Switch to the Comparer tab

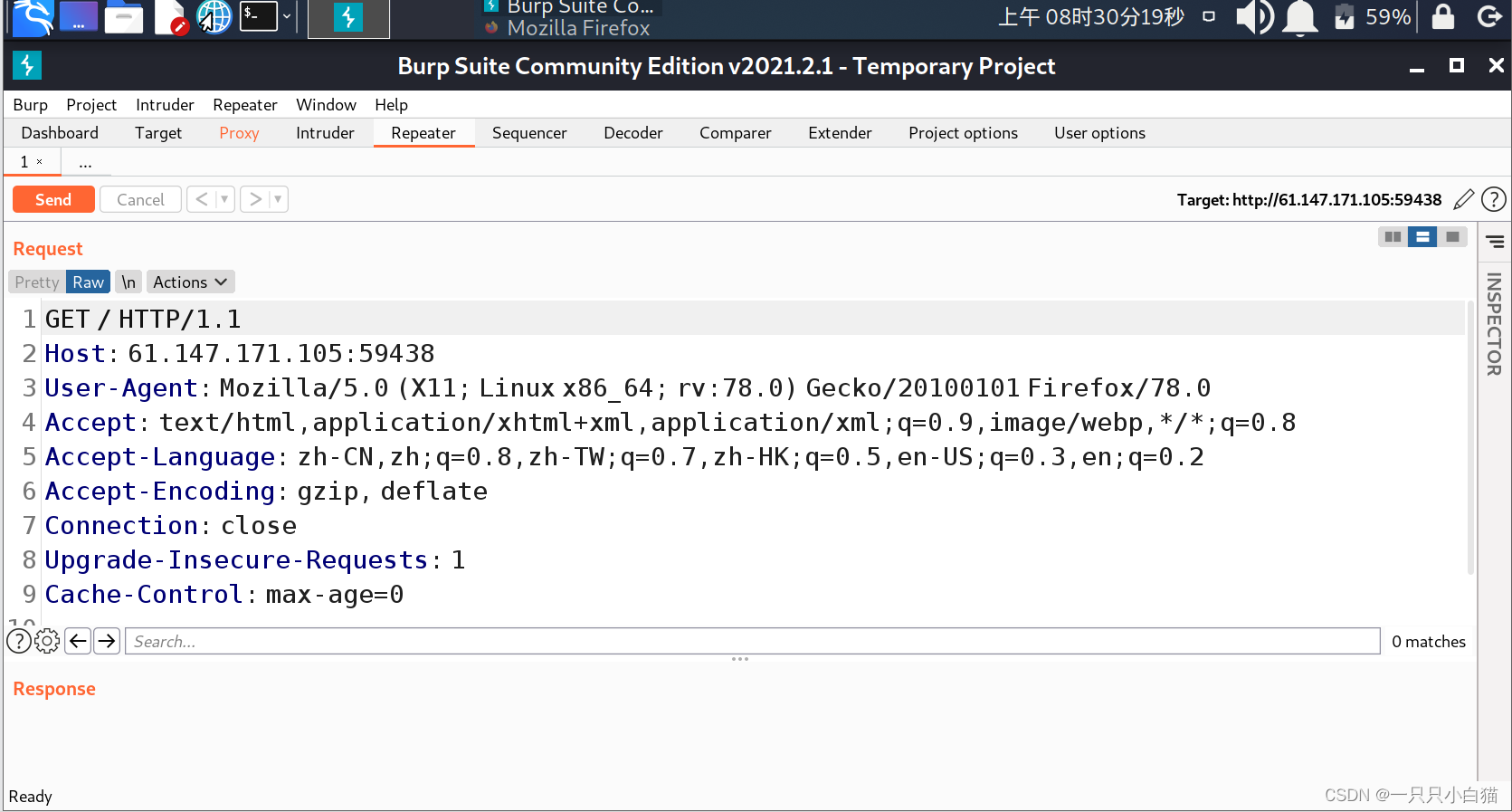[736, 133]
